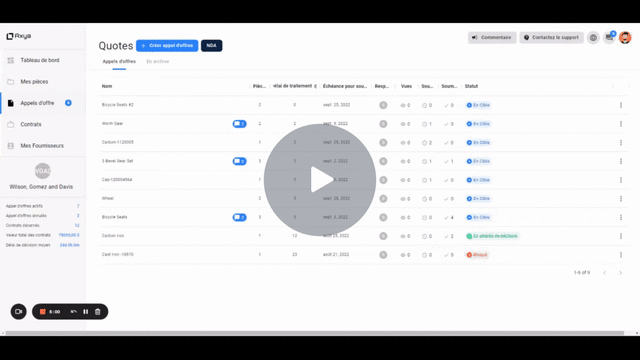The height and width of the screenshot is (360, 640).
Task: Click the horizontal scrollbar at the bottom
Action: (314, 333)
